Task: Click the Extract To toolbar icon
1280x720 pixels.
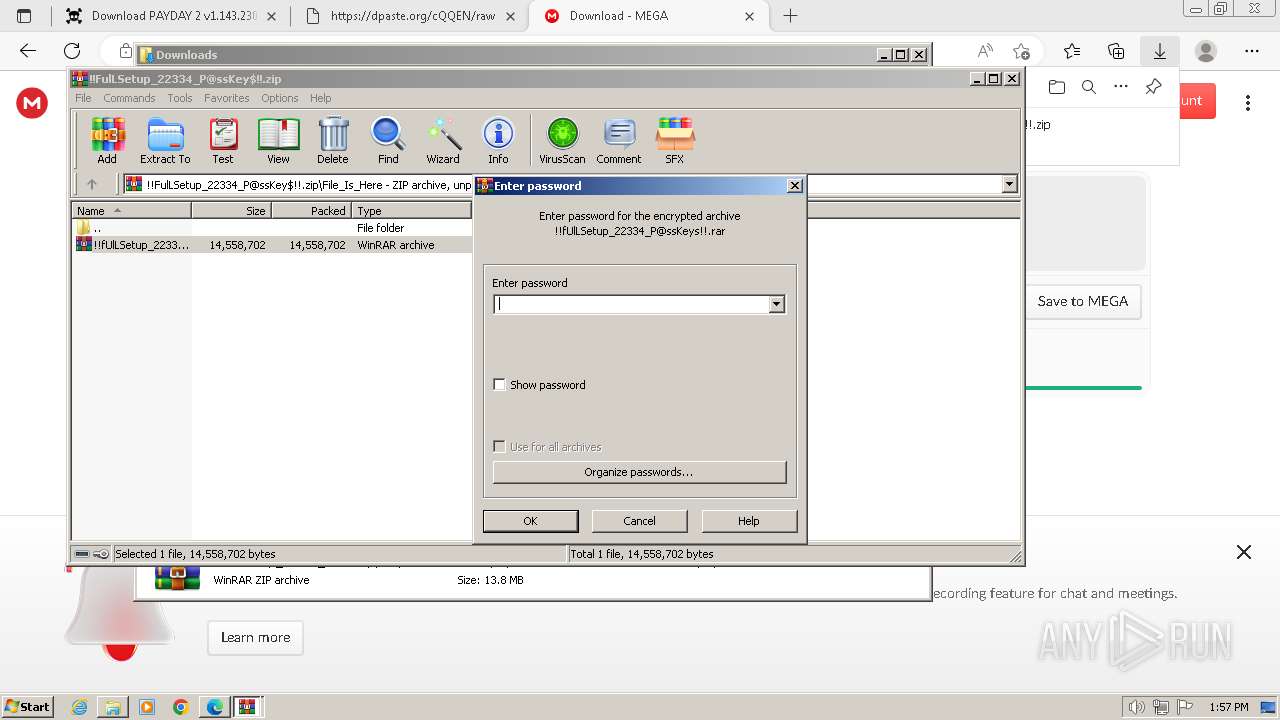Action: pyautogui.click(x=165, y=140)
